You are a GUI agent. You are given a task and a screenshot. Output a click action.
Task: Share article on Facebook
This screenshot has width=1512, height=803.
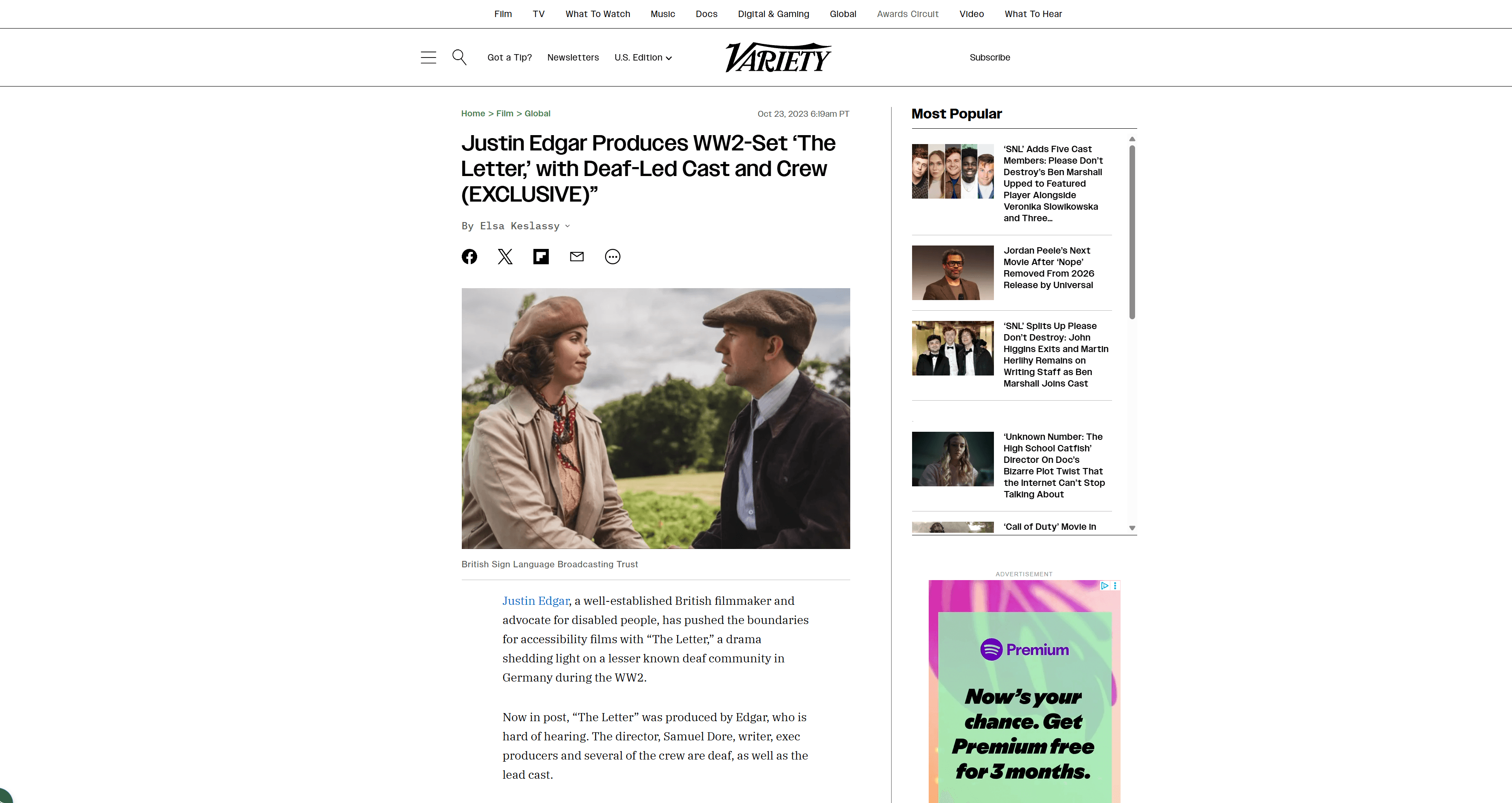coord(469,256)
